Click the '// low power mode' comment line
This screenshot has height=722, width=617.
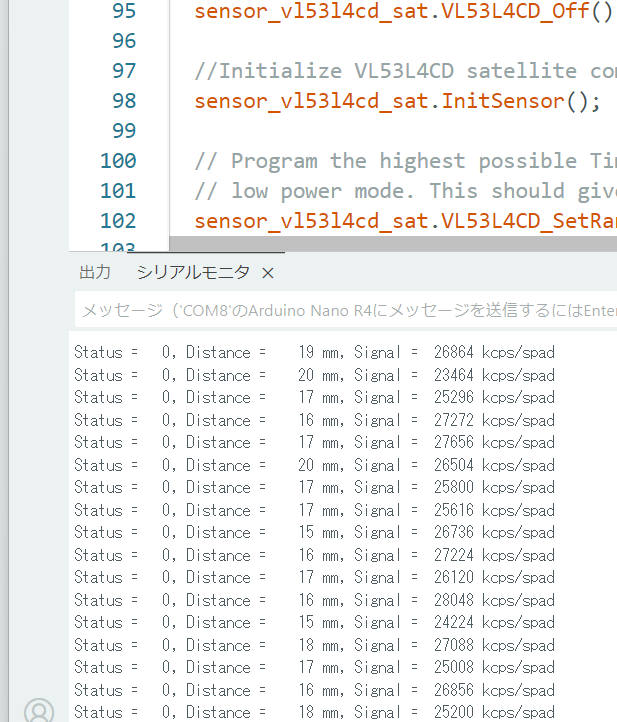click(x=410, y=191)
